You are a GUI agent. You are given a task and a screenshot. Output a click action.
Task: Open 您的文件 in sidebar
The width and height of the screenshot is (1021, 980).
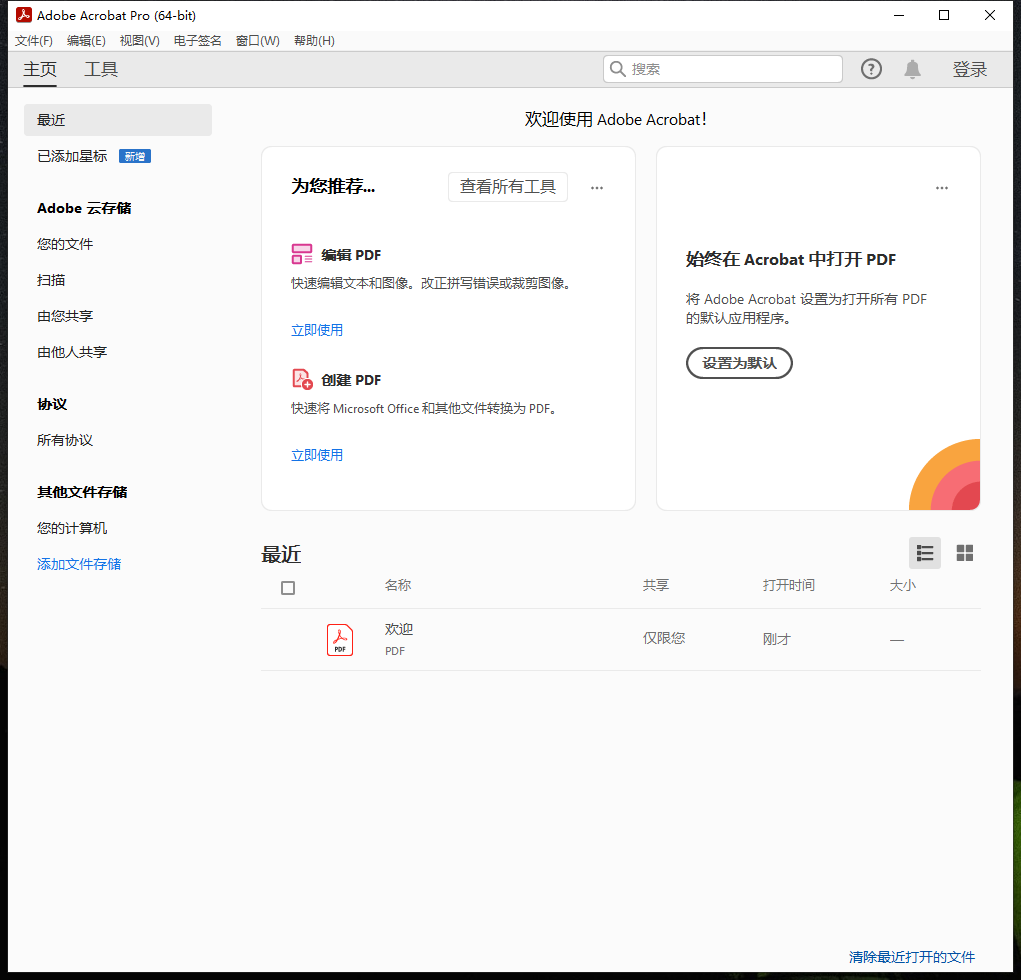pos(64,244)
